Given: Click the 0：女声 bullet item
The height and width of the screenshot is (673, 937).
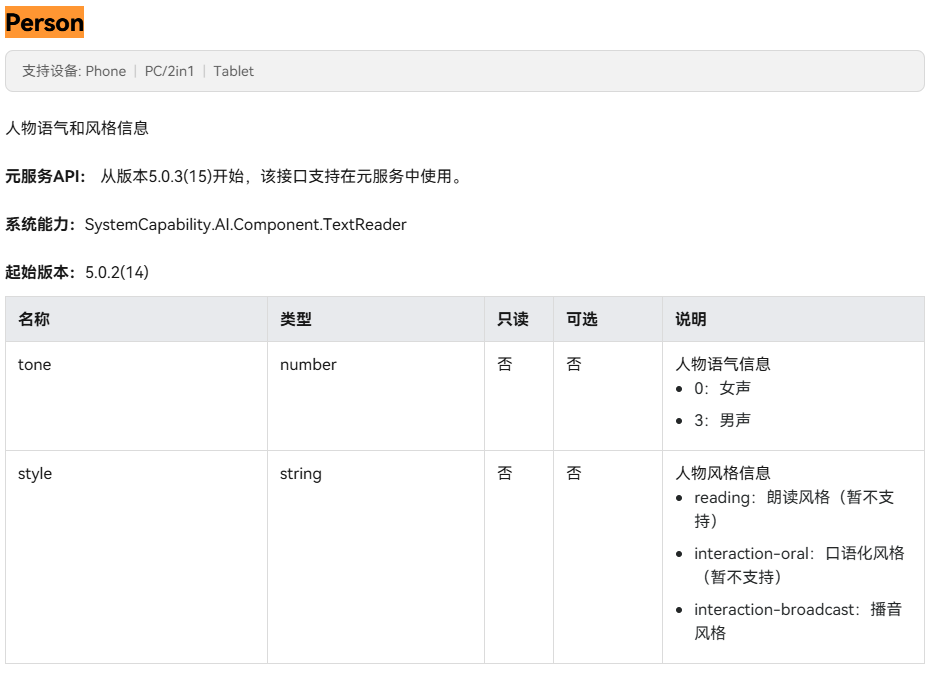Looking at the screenshot, I should coord(722,388).
